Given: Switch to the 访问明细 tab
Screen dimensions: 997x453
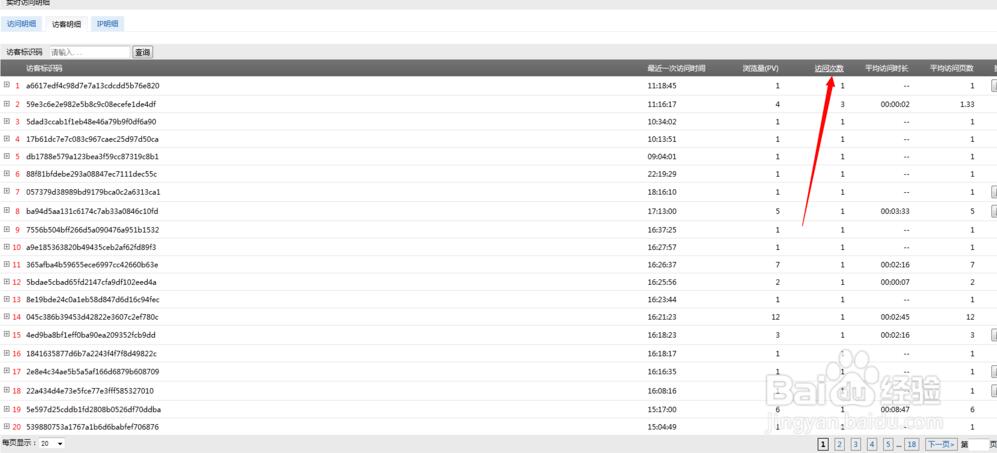Looking at the screenshot, I should pos(21,23).
